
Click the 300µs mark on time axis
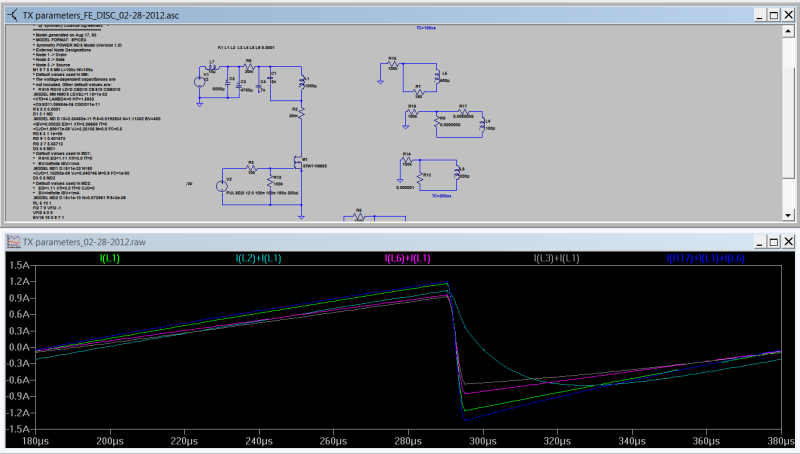[483, 441]
